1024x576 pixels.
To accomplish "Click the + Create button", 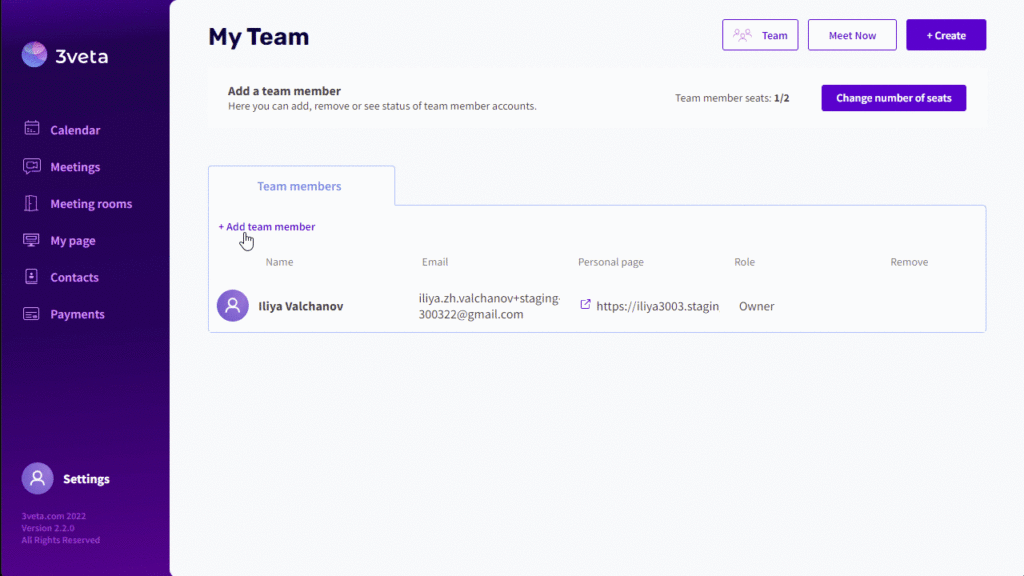I will pos(946,35).
